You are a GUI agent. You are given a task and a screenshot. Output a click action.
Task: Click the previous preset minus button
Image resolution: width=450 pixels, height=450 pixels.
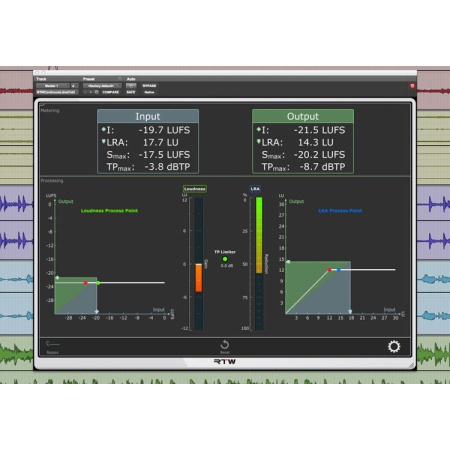[85, 92]
